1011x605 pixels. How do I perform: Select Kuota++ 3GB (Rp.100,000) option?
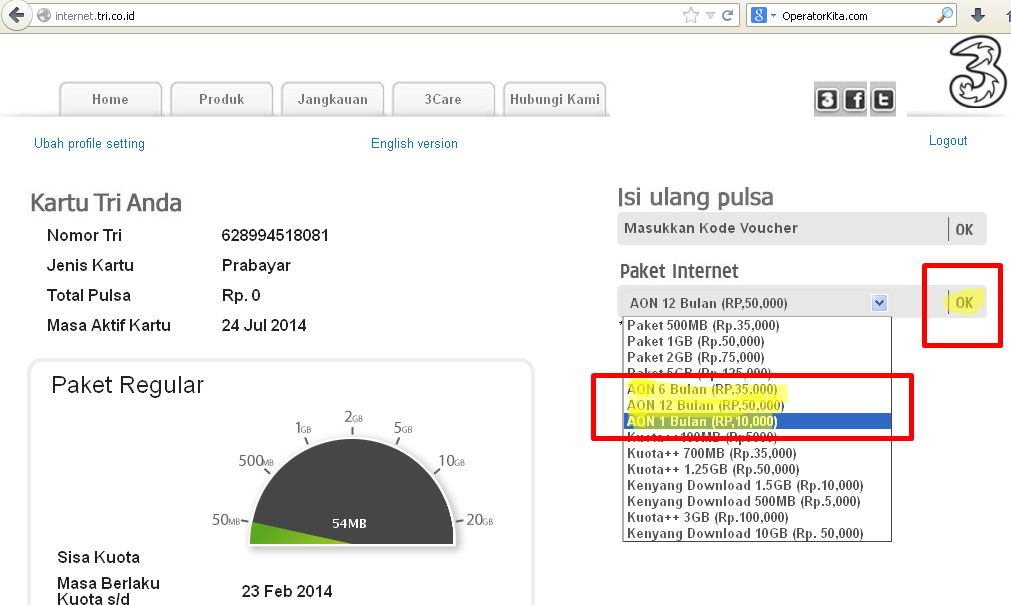(x=757, y=517)
